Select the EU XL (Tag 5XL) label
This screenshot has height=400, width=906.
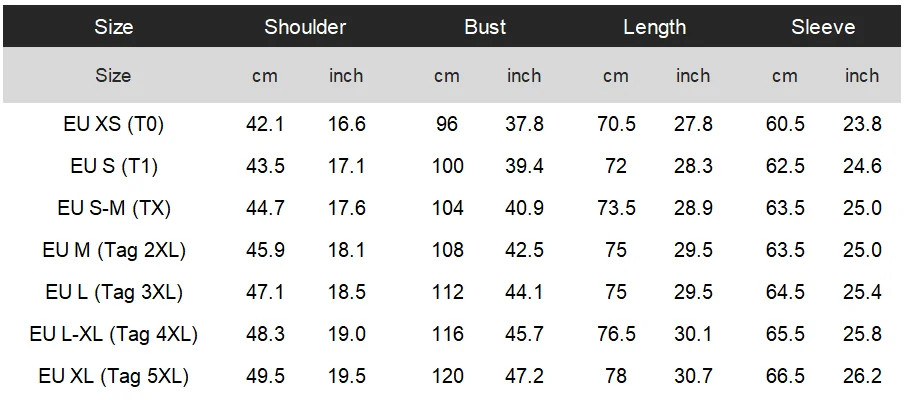[x=114, y=377]
